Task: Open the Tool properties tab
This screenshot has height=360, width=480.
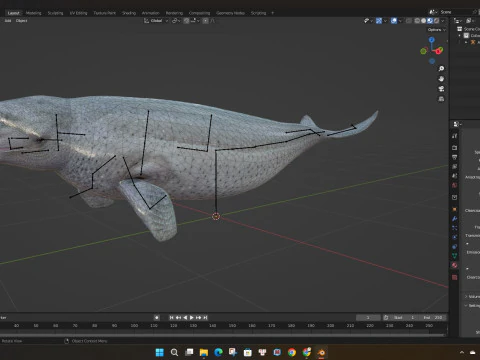Action: (454, 136)
